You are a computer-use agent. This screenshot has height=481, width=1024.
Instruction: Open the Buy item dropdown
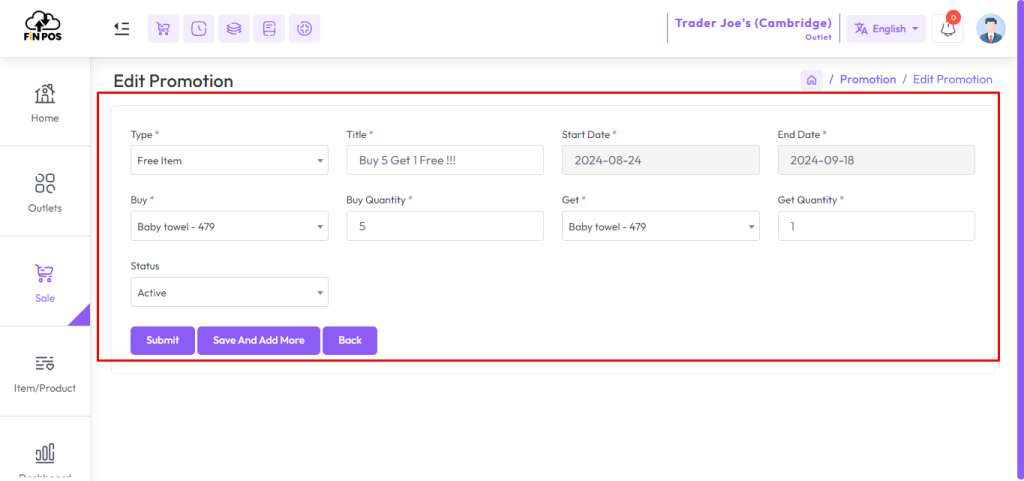click(x=229, y=226)
